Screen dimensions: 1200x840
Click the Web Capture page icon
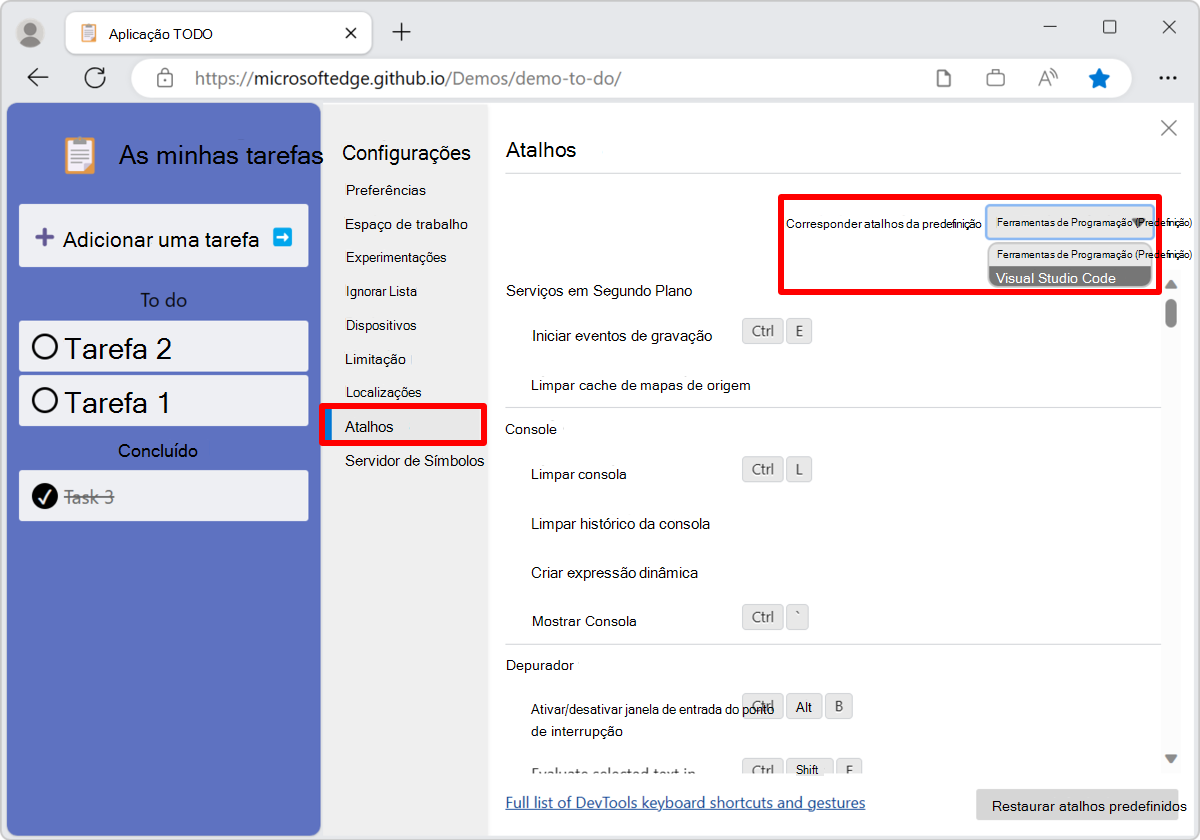[943, 77]
